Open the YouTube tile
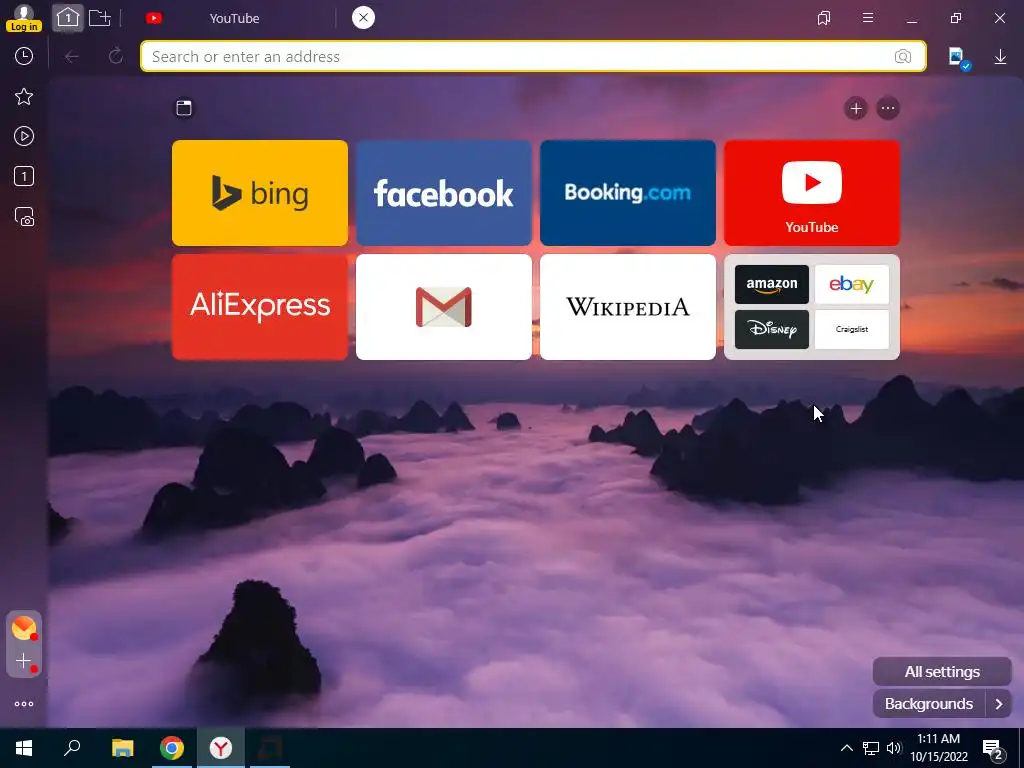 point(812,193)
